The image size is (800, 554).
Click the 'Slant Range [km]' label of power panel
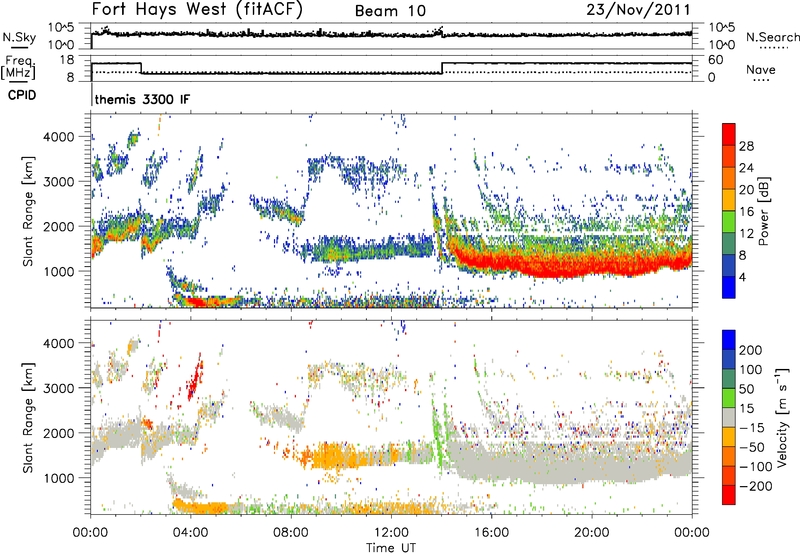pos(28,211)
